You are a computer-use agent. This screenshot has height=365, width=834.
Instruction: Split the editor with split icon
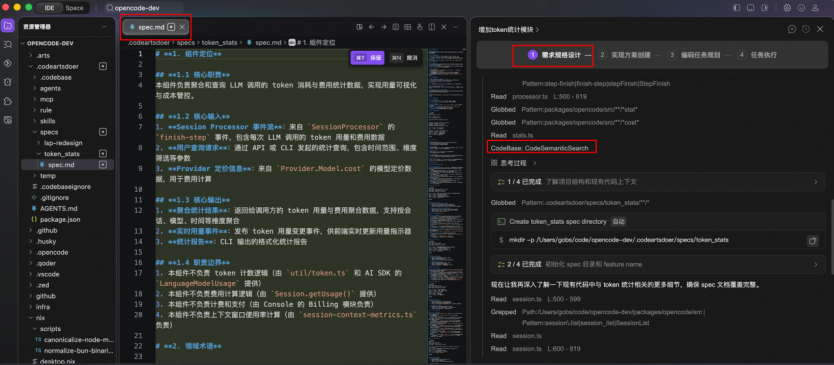click(431, 27)
